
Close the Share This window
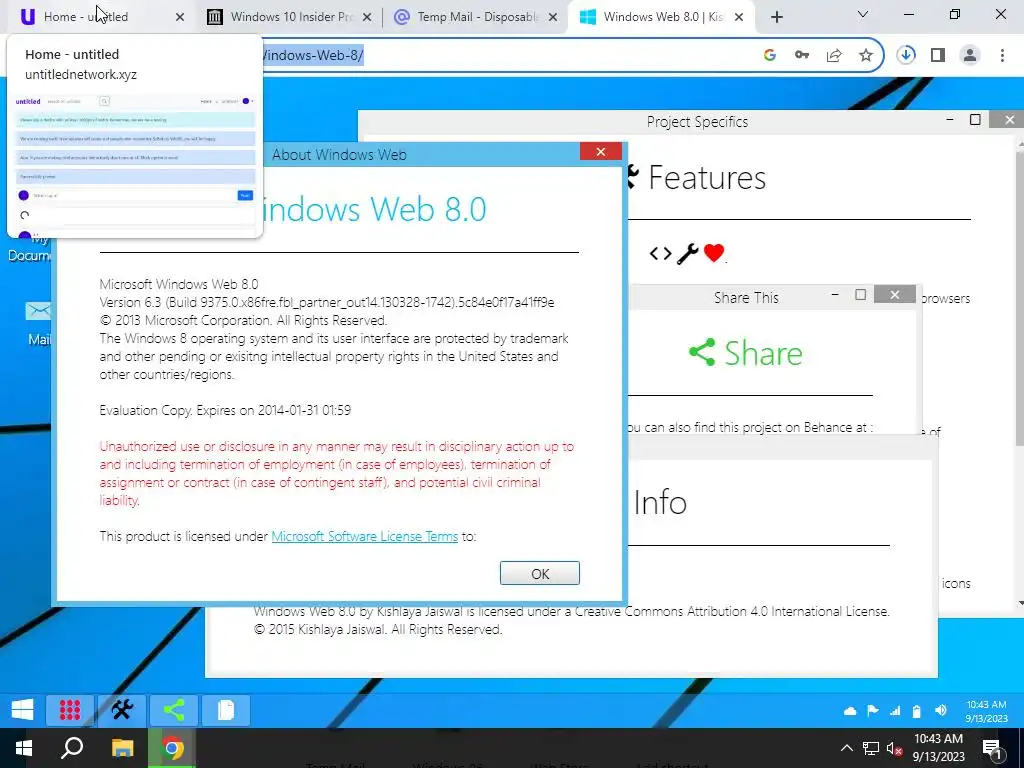click(x=895, y=295)
